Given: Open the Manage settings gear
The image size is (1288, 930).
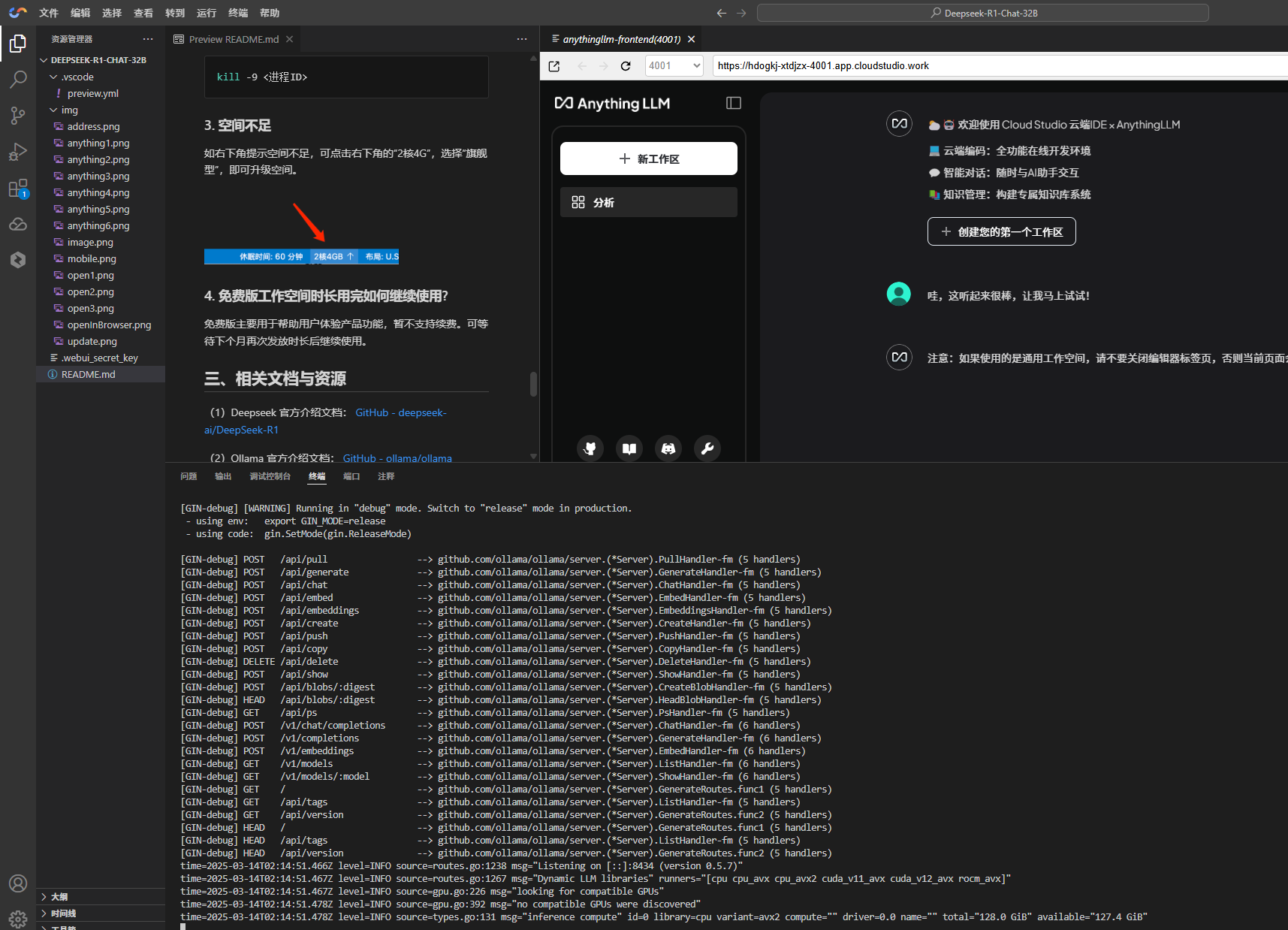Looking at the screenshot, I should [18, 918].
